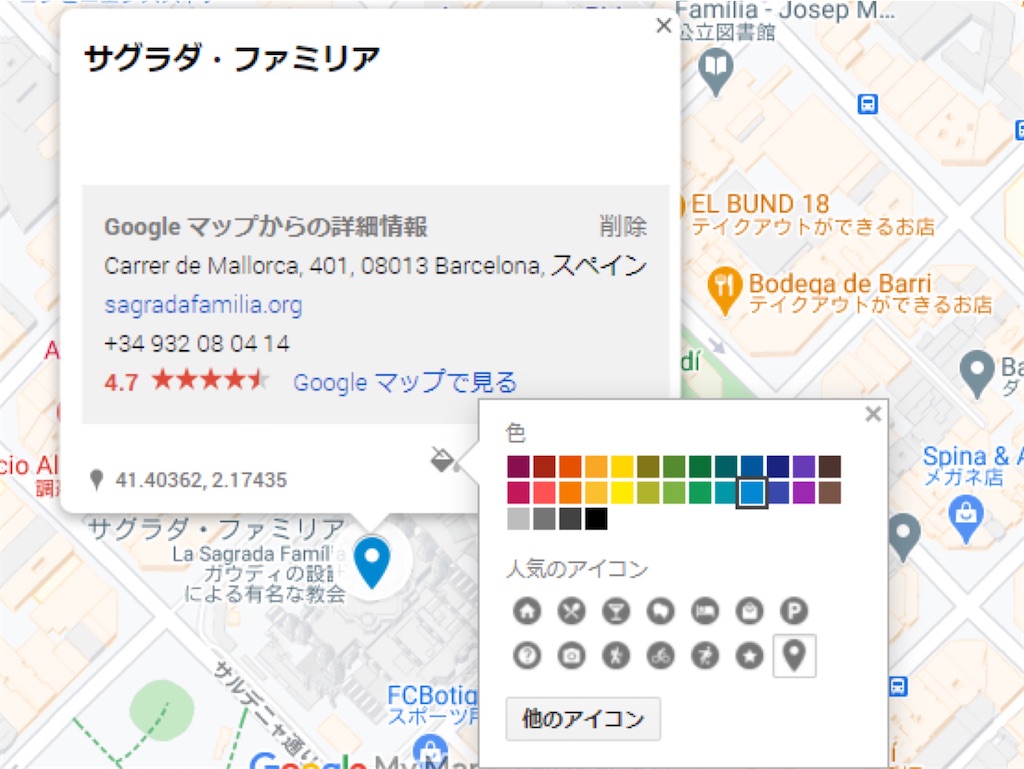Image resolution: width=1024 pixels, height=769 pixels.
Task: Click the 4.7 star rating
Action: pyautogui.click(x=186, y=381)
